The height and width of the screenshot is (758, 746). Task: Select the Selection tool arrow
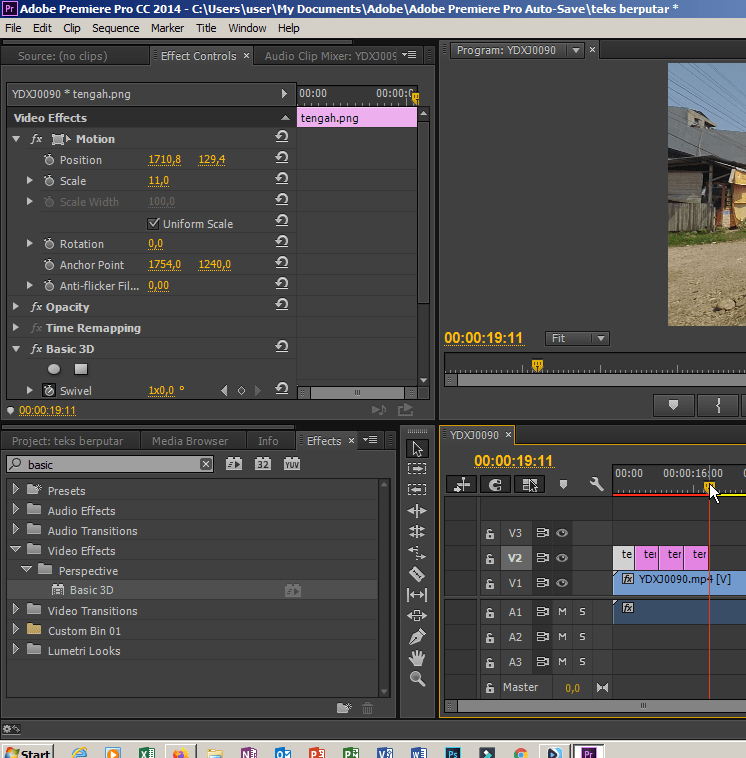[417, 449]
